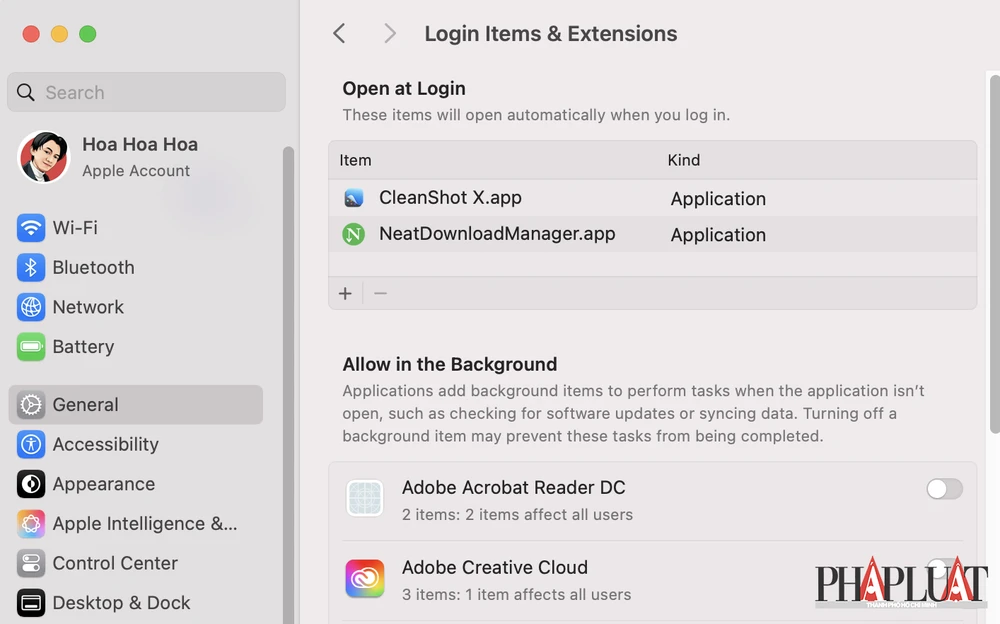Click the Wi-Fi icon in sidebar
The width and height of the screenshot is (1000, 624).
[x=31, y=228]
